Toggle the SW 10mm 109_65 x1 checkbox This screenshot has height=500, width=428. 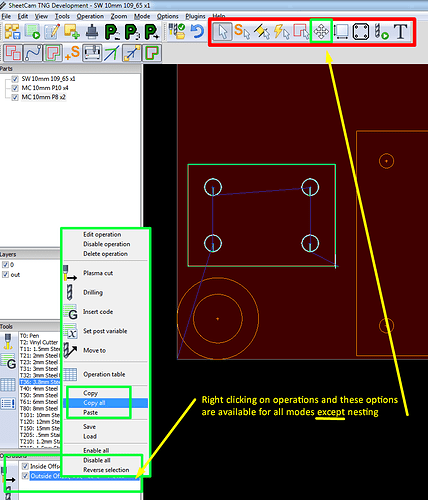[x=14, y=79]
